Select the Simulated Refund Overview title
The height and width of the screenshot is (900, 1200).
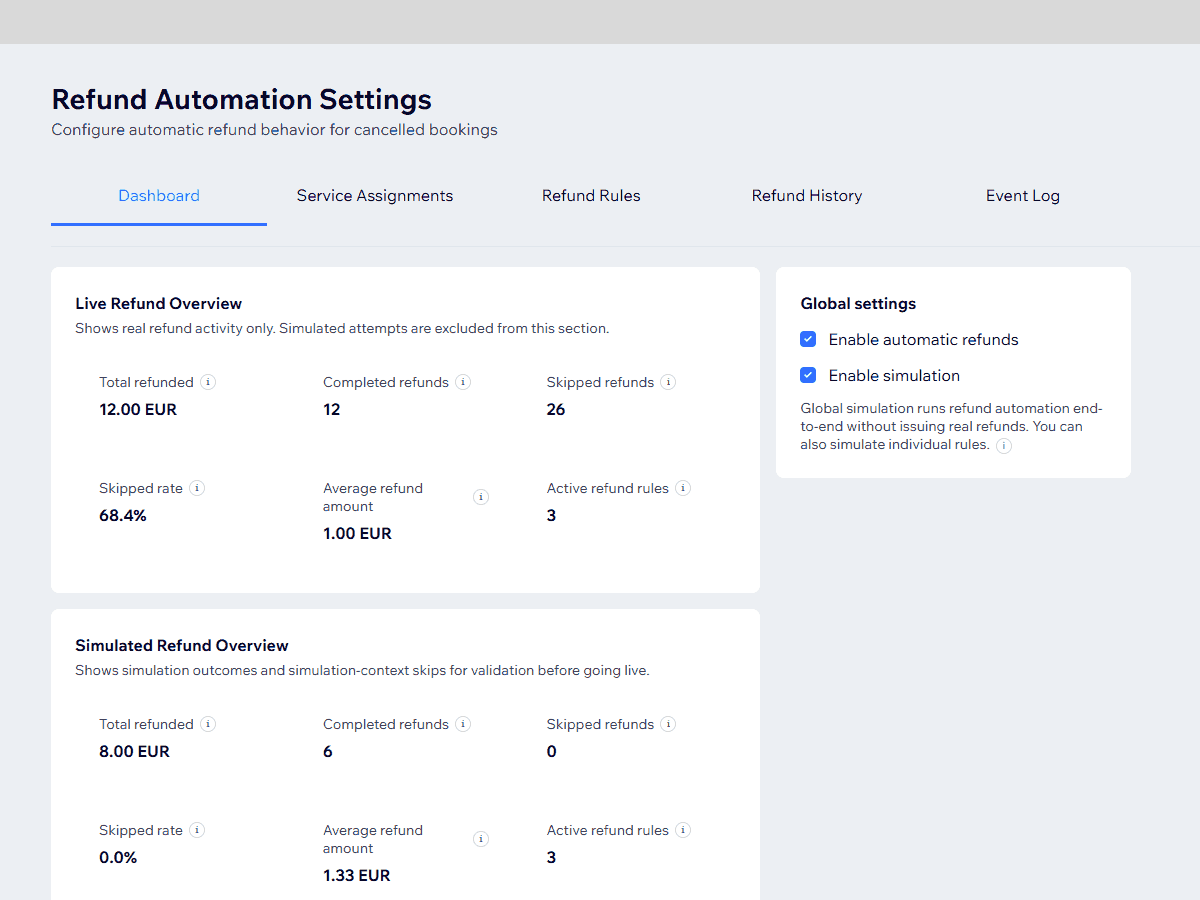click(x=182, y=646)
